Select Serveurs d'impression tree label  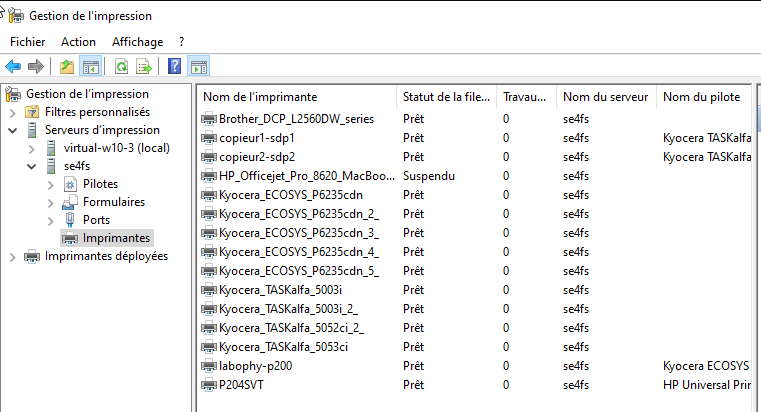pos(102,130)
